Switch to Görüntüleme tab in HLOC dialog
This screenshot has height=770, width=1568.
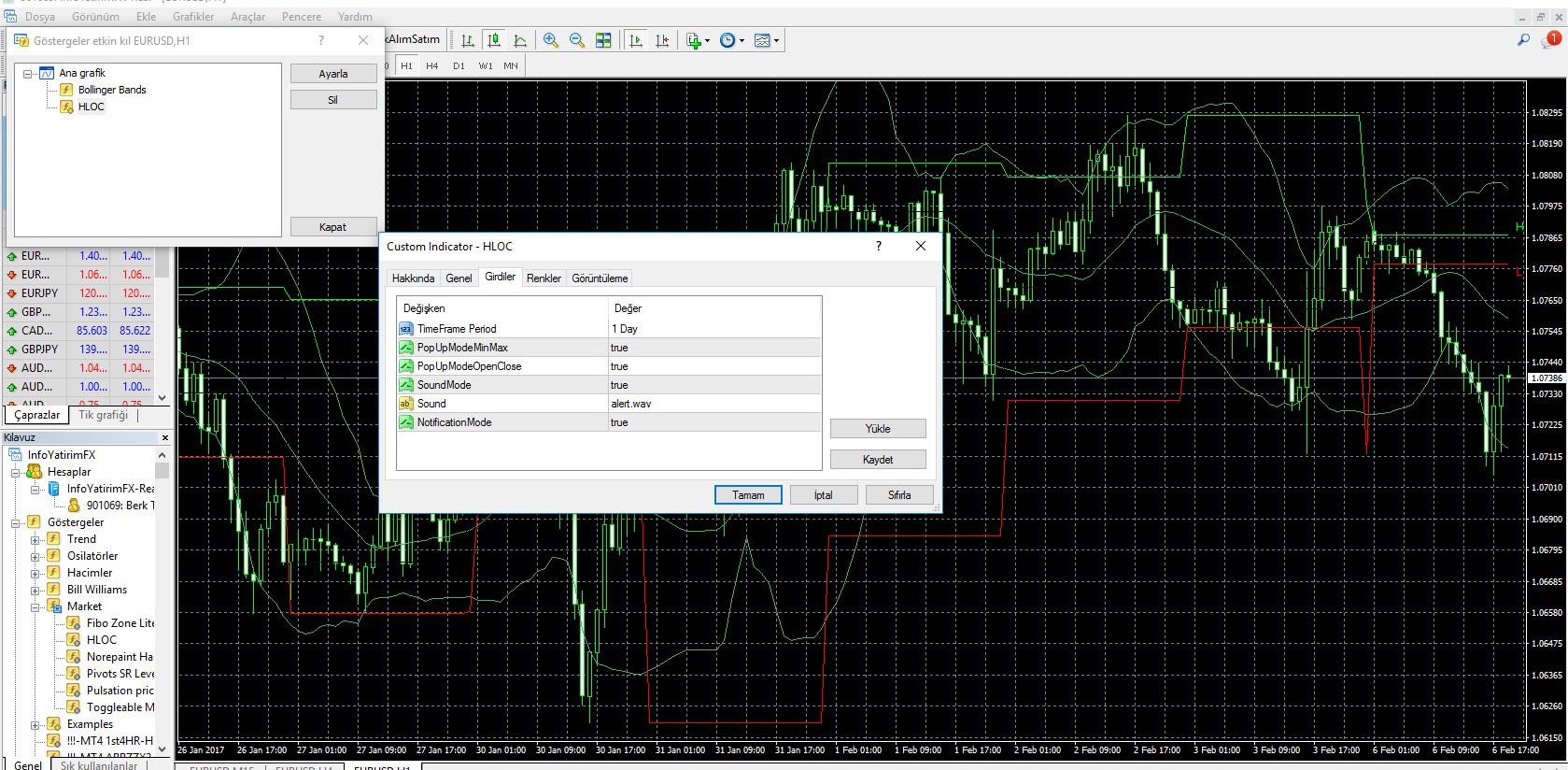pos(600,278)
